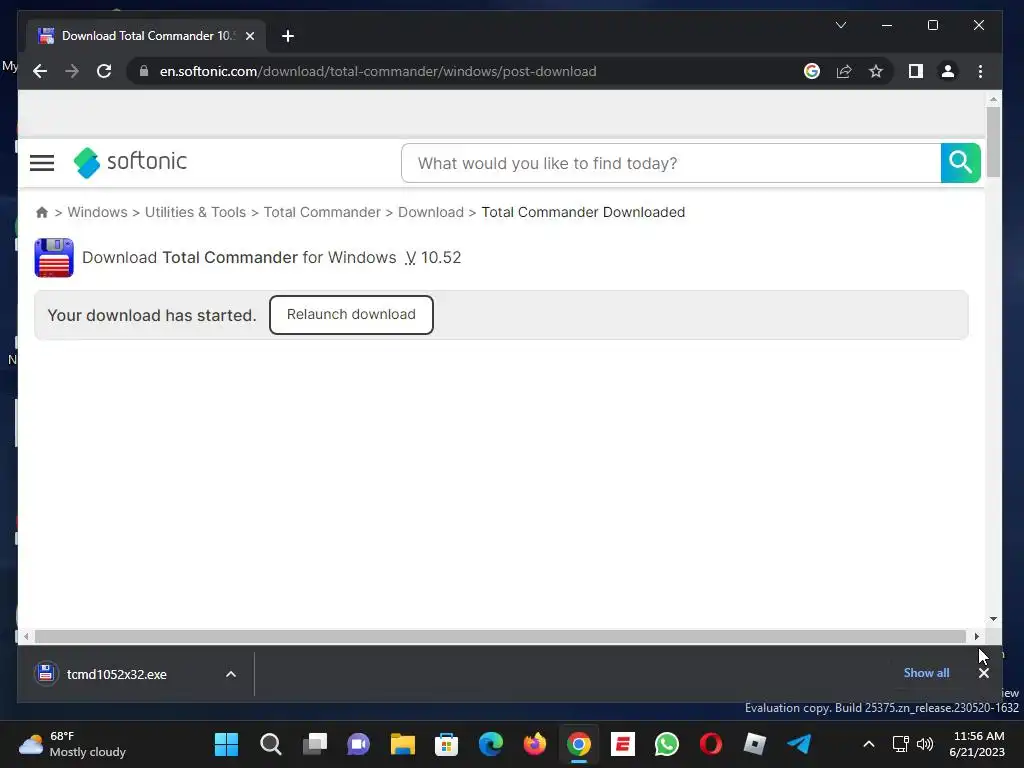Open Telegram from taskbar
The image size is (1024, 768).
[799, 744]
